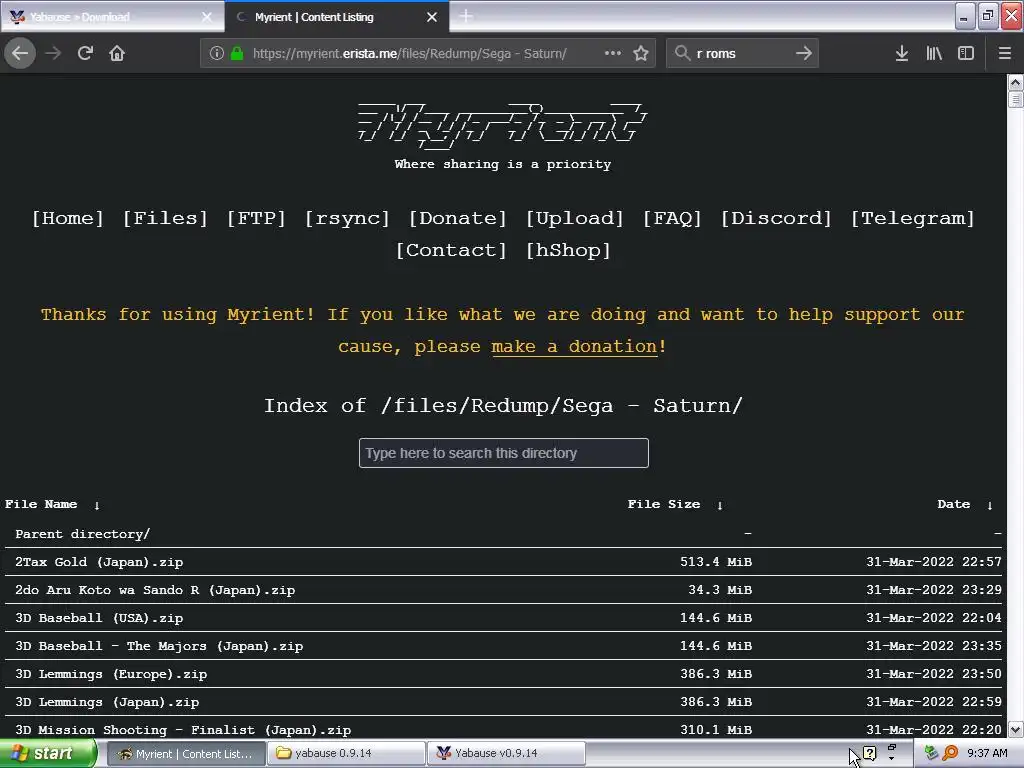Download 3D Lemmings (Japan).zip
Image resolution: width=1024 pixels, height=768 pixels.
pos(107,703)
